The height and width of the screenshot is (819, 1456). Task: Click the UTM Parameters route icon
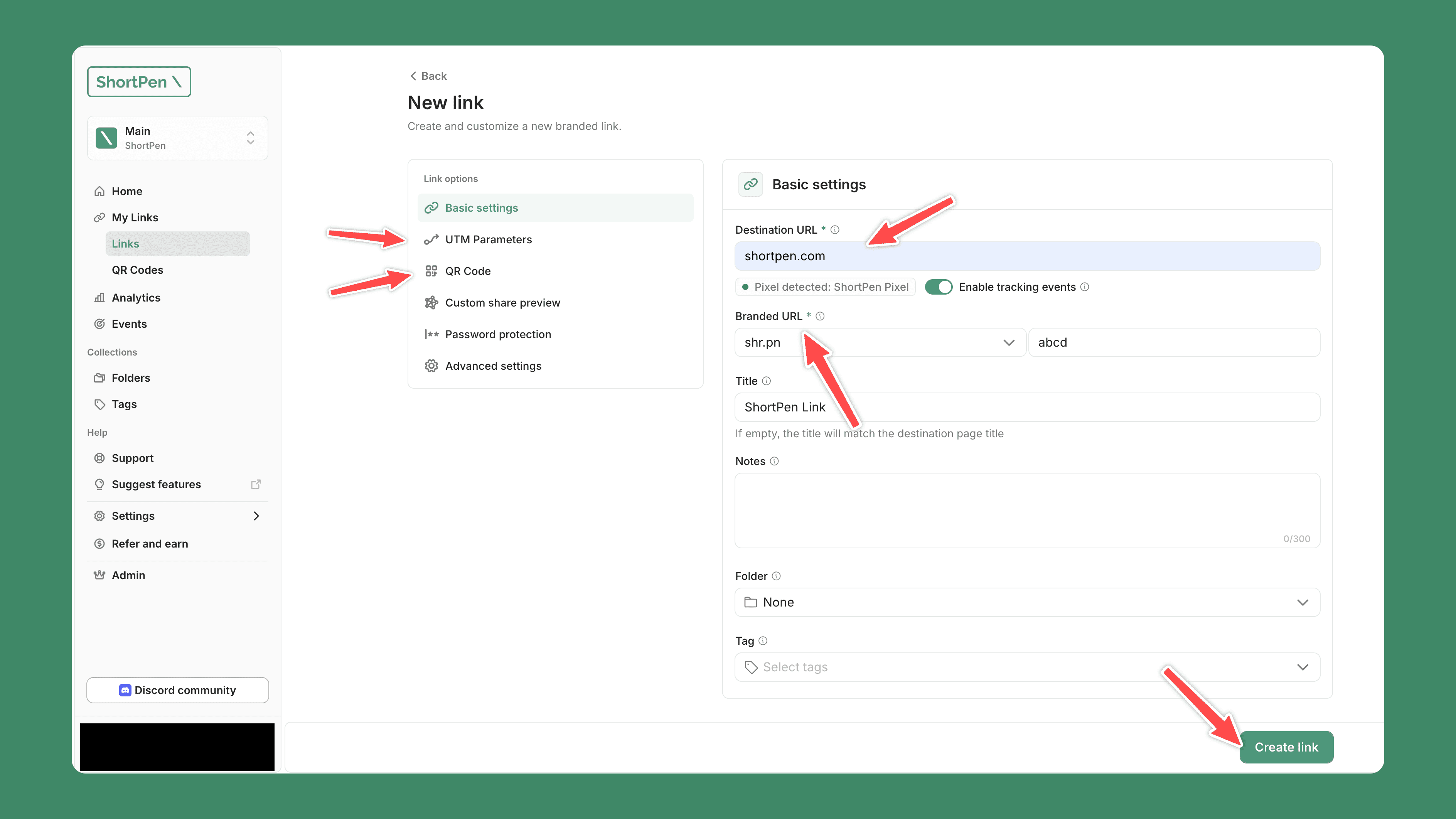click(431, 240)
